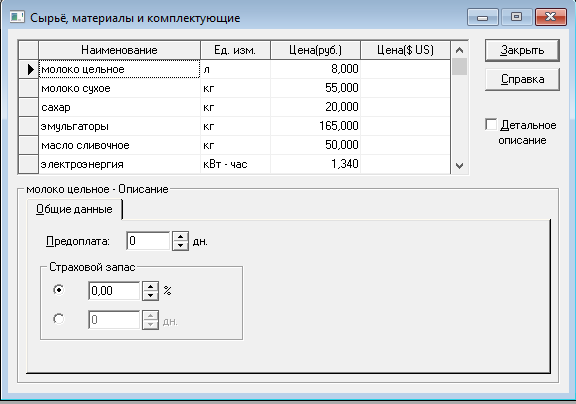The width and height of the screenshot is (576, 404).
Task: Click the Цена($ US) column header
Action: (405, 50)
